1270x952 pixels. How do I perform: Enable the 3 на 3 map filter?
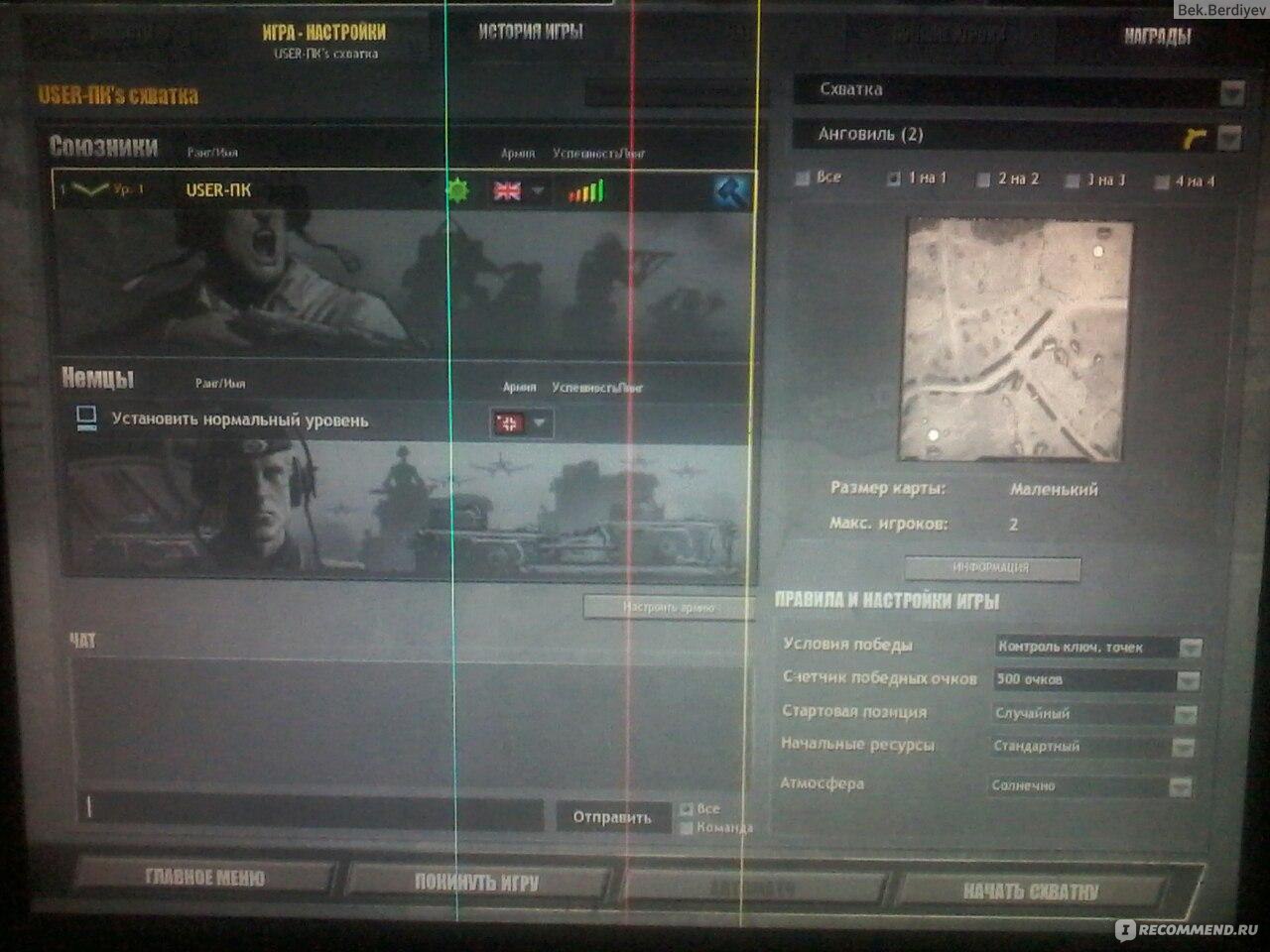pyautogui.click(x=1072, y=181)
